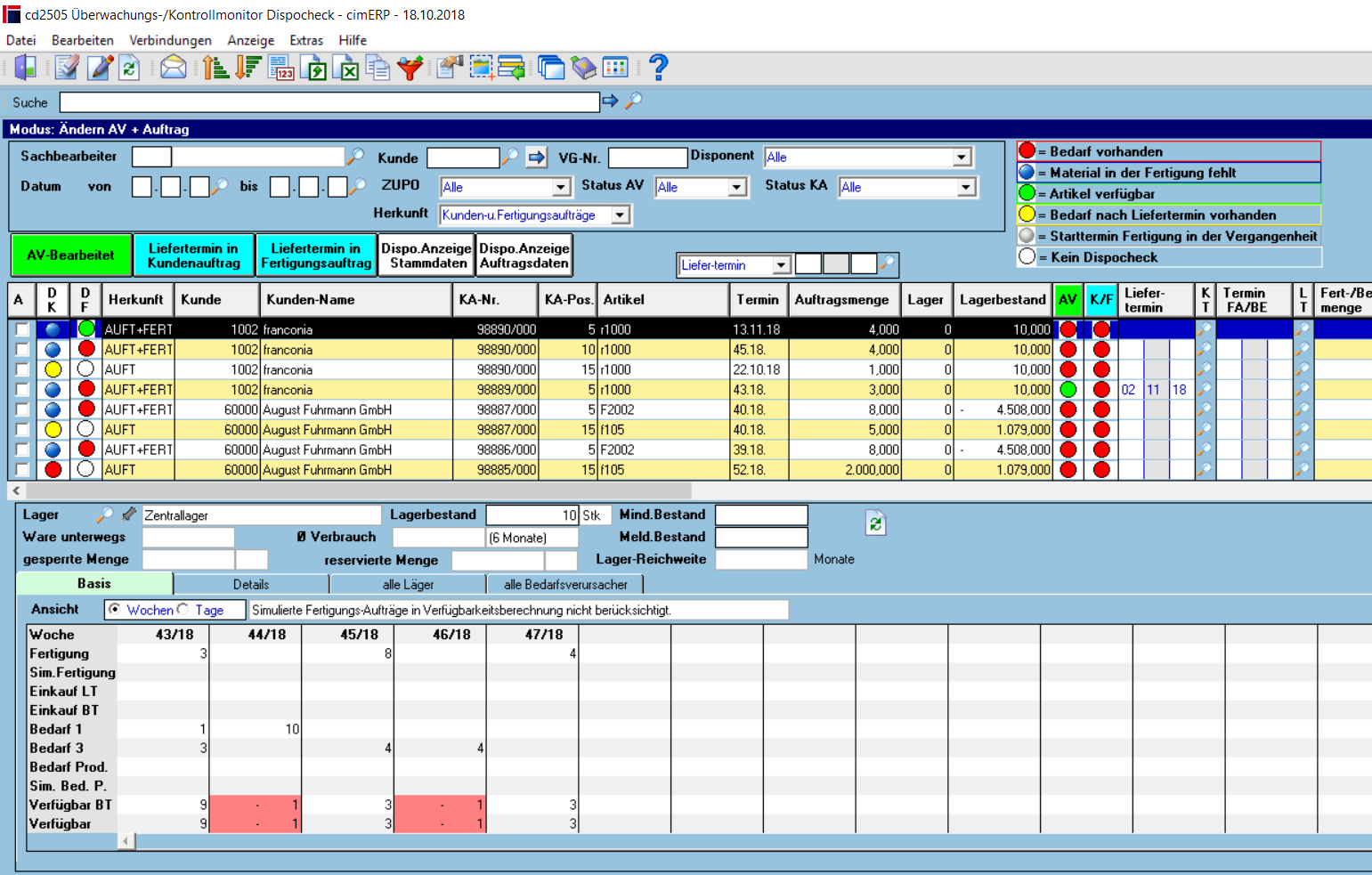Image resolution: width=1372 pixels, height=875 pixels.
Task: Check the box for 98887/000 article F2002
Action: pyautogui.click(x=22, y=409)
